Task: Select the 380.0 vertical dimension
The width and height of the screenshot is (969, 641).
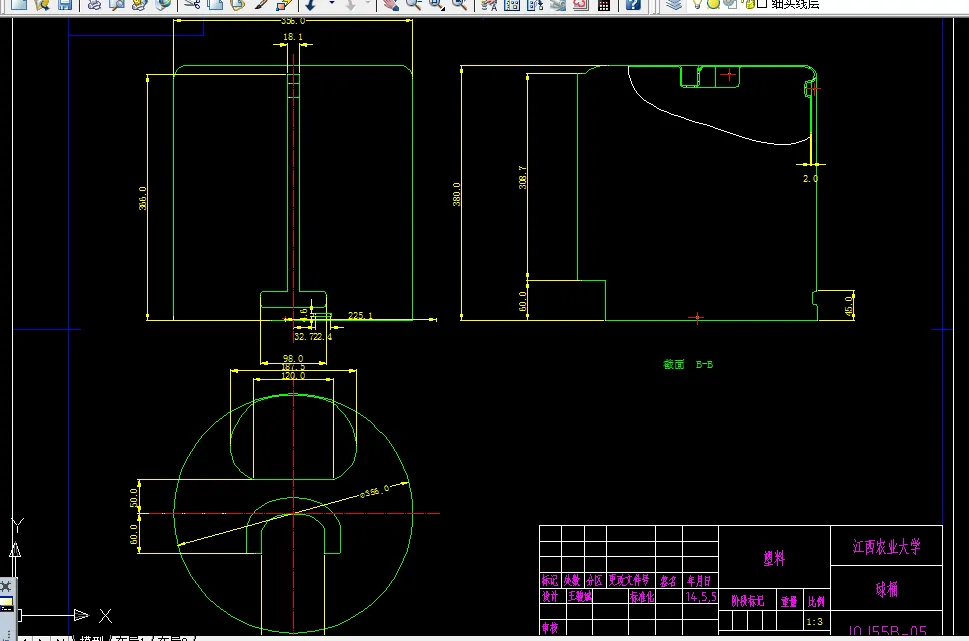Action: pos(456,194)
